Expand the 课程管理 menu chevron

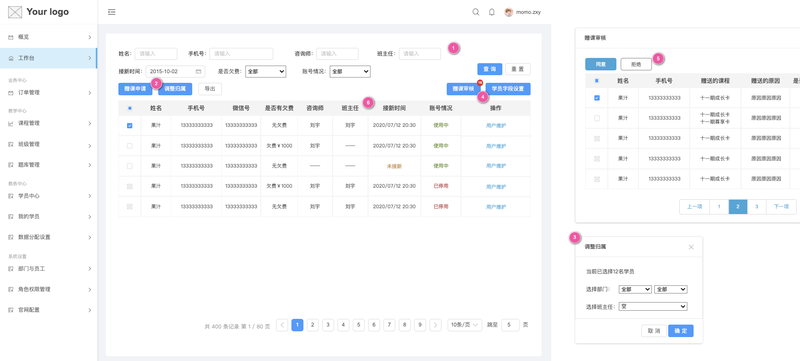click(89, 123)
